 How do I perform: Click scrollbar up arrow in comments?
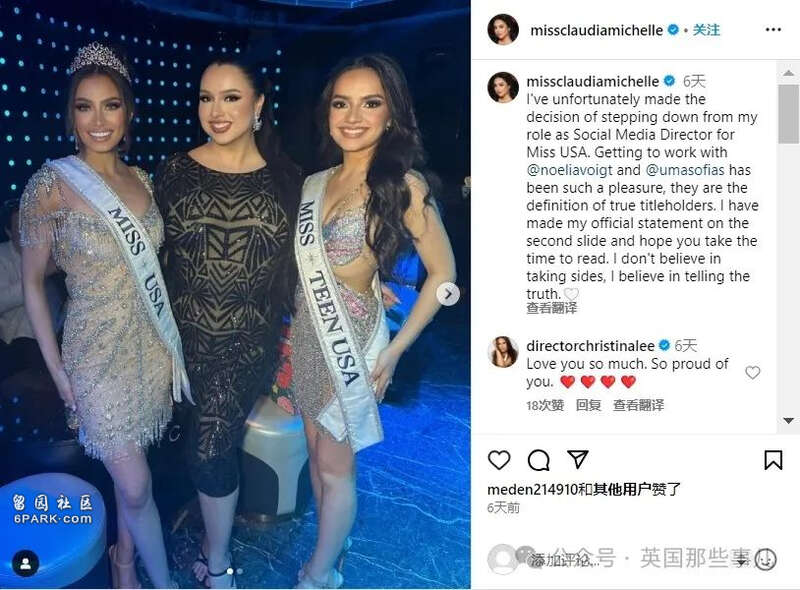coord(788,73)
